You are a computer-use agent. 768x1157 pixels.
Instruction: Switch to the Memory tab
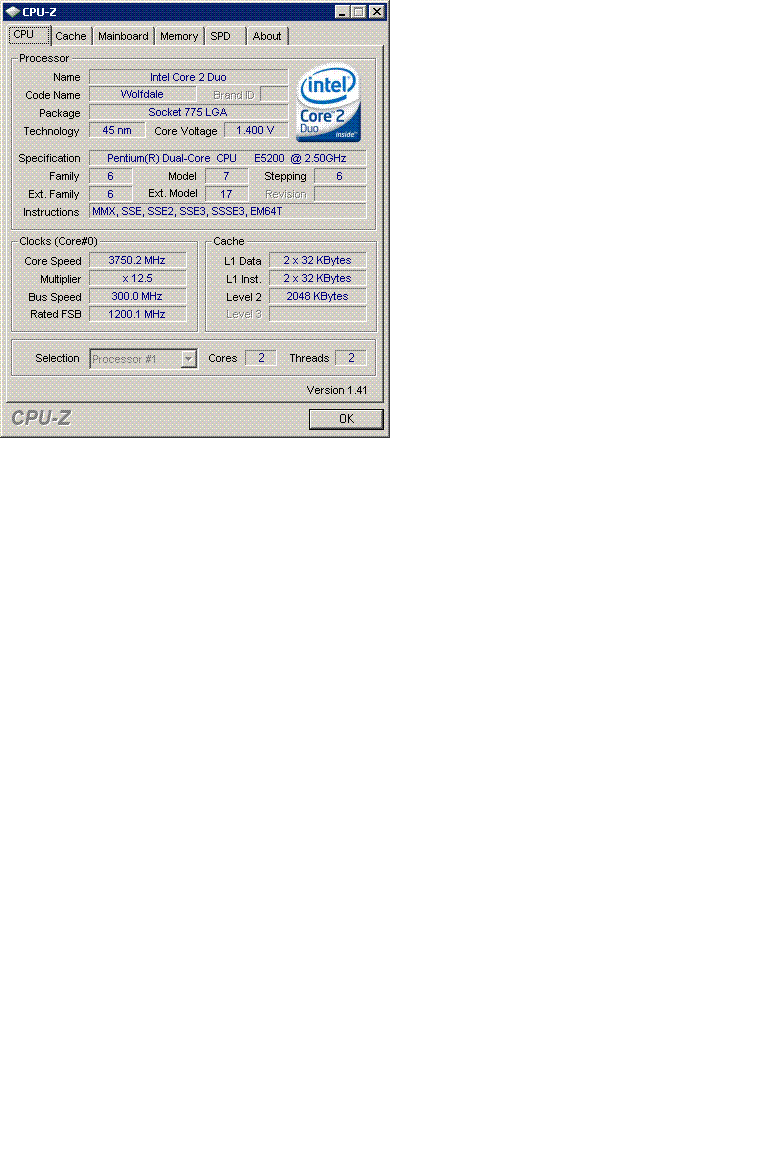click(x=179, y=36)
